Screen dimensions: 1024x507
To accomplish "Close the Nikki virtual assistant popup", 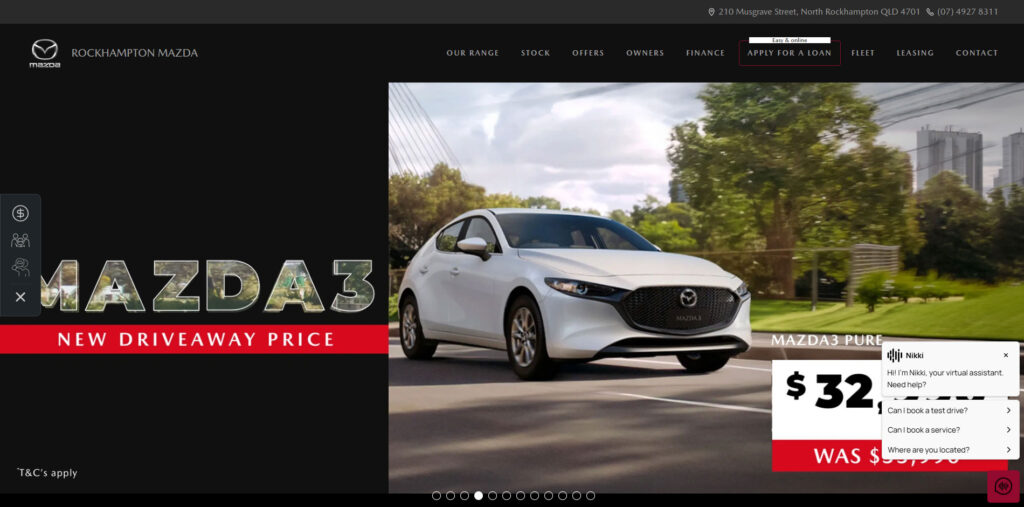I will point(1006,355).
